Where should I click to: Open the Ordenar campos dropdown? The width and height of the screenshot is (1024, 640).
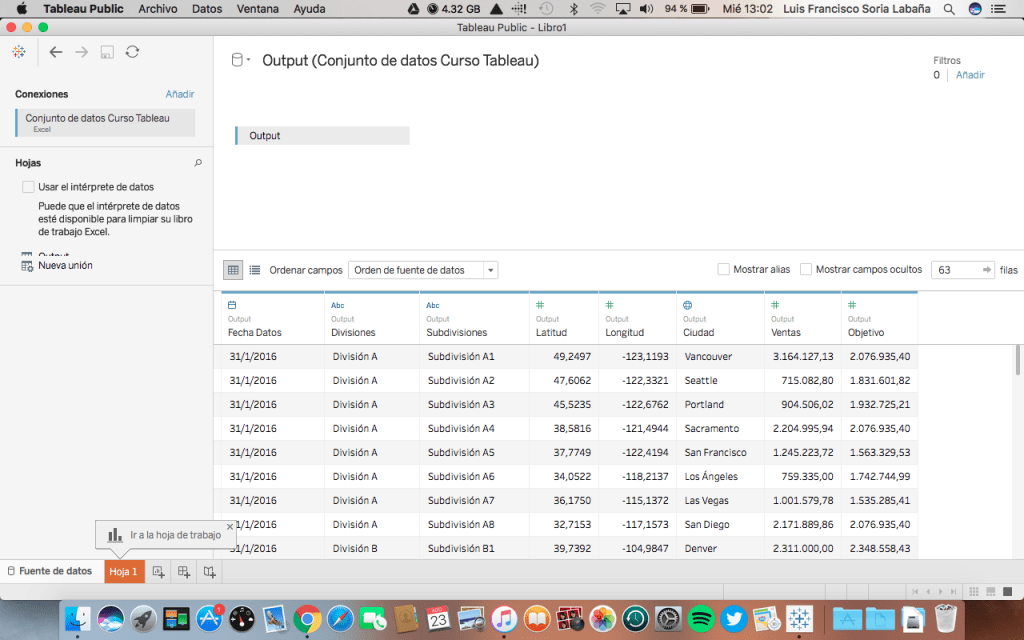[423, 270]
